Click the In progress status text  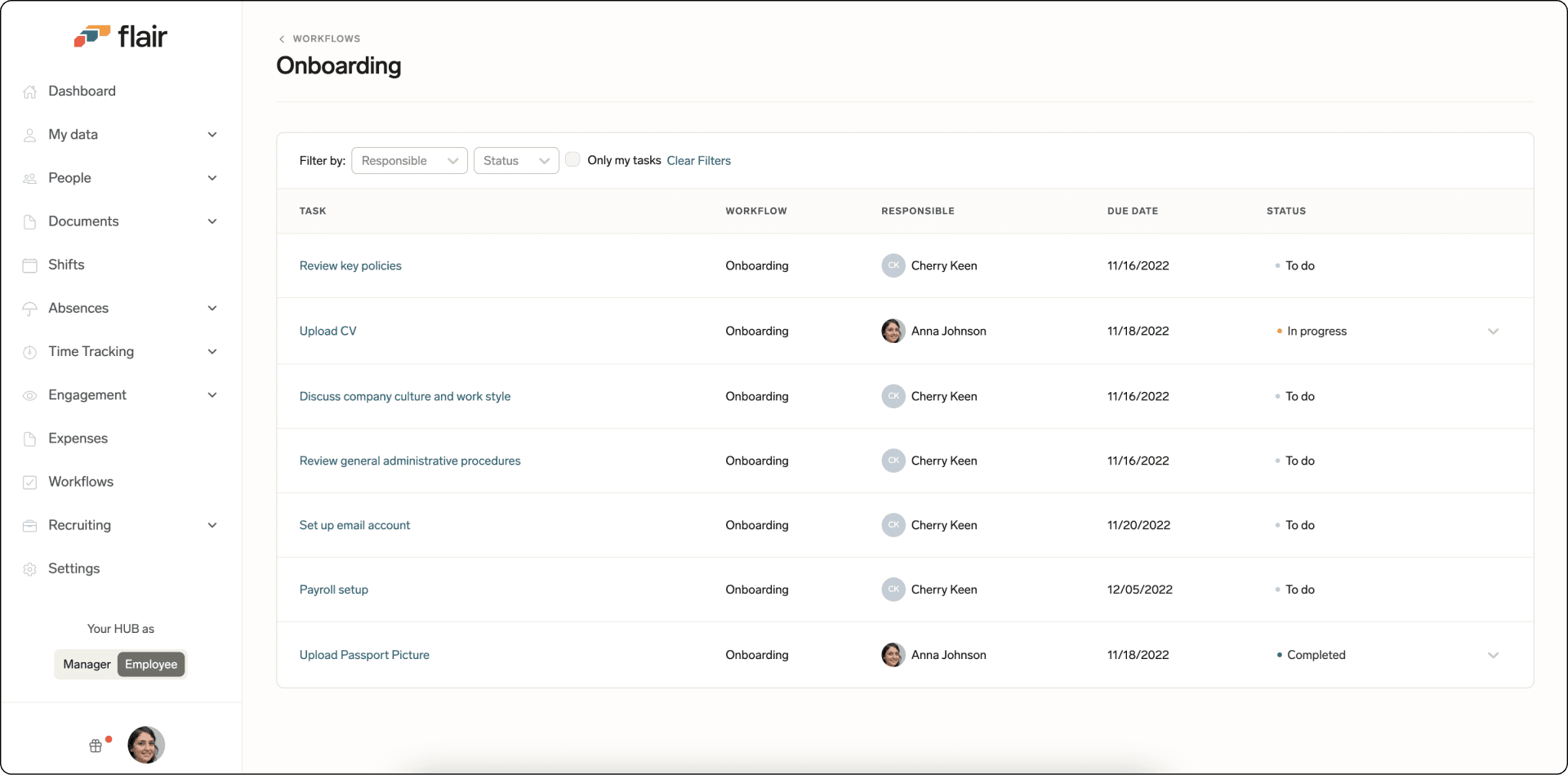[x=1316, y=332]
